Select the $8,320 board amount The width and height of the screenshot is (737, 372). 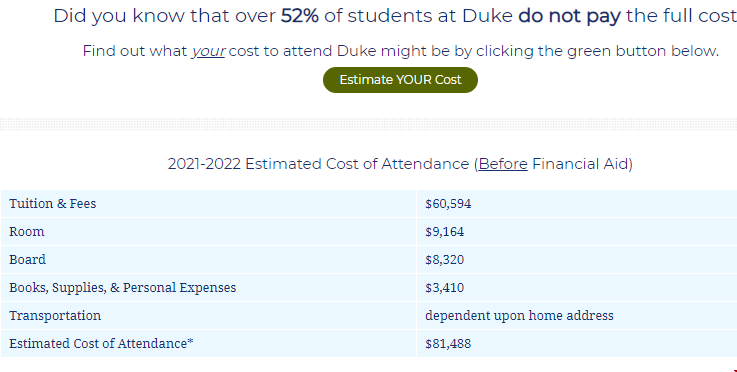[444, 260]
